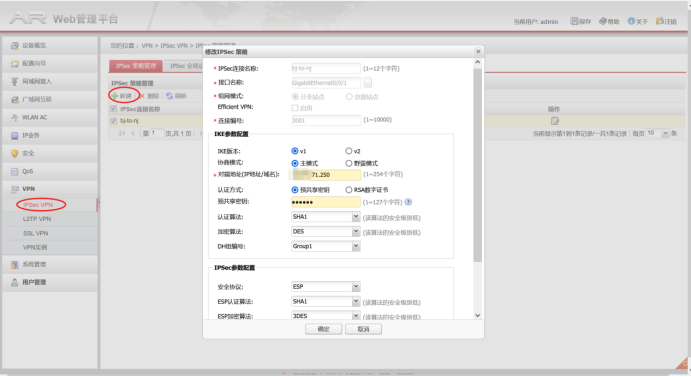Screen dimensions: 691x377
Task: Click the cancel button in dialog
Action: 363,329
